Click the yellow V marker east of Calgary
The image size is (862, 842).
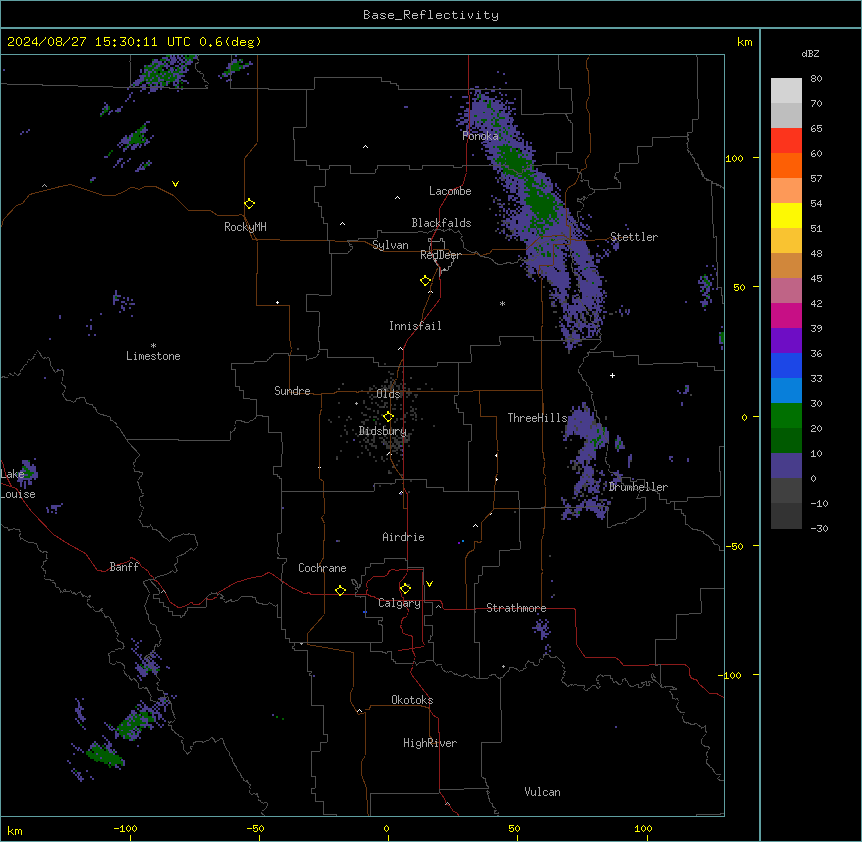[429, 584]
